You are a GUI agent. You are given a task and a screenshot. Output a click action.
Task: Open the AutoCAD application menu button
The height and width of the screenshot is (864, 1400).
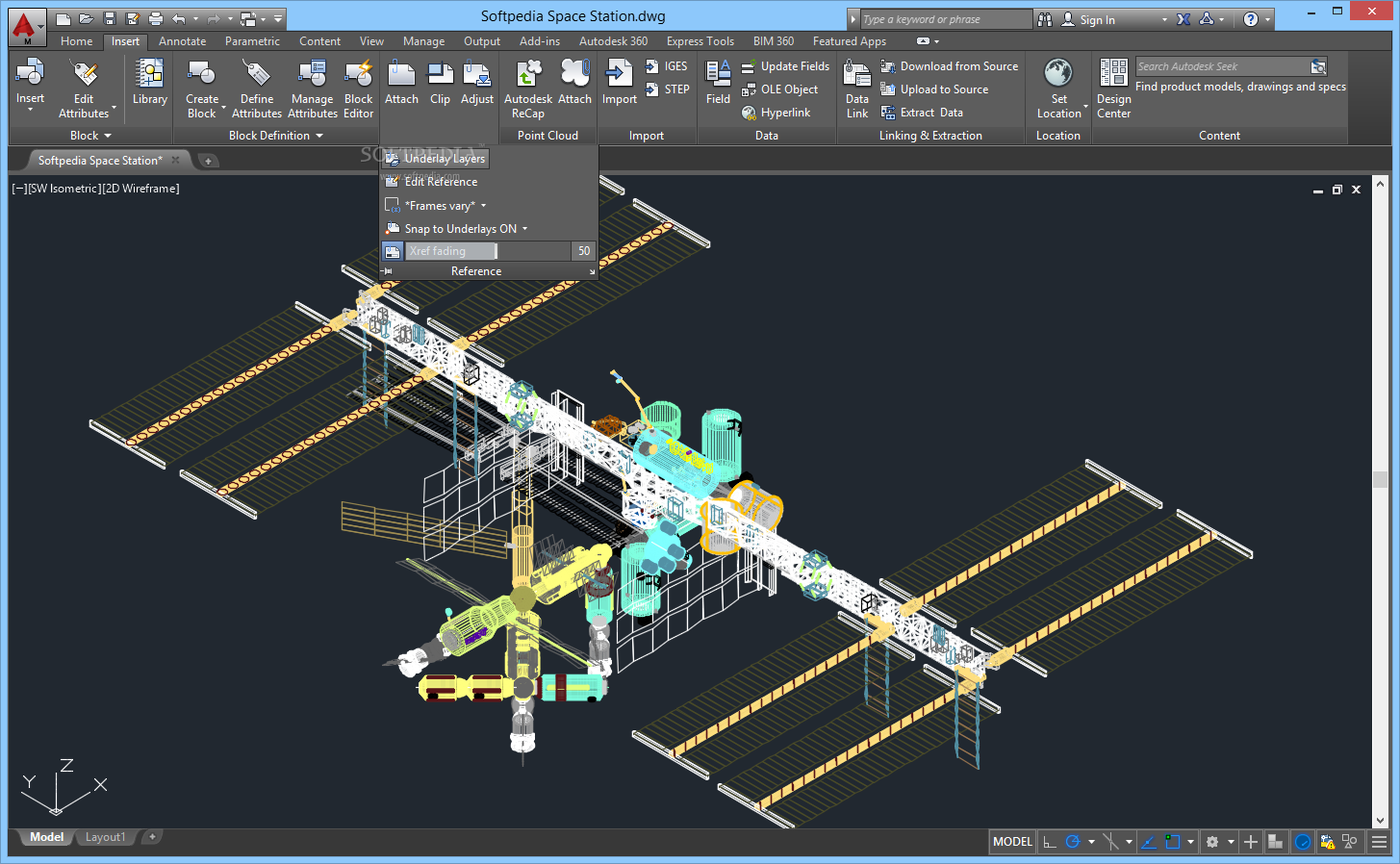coord(27,26)
